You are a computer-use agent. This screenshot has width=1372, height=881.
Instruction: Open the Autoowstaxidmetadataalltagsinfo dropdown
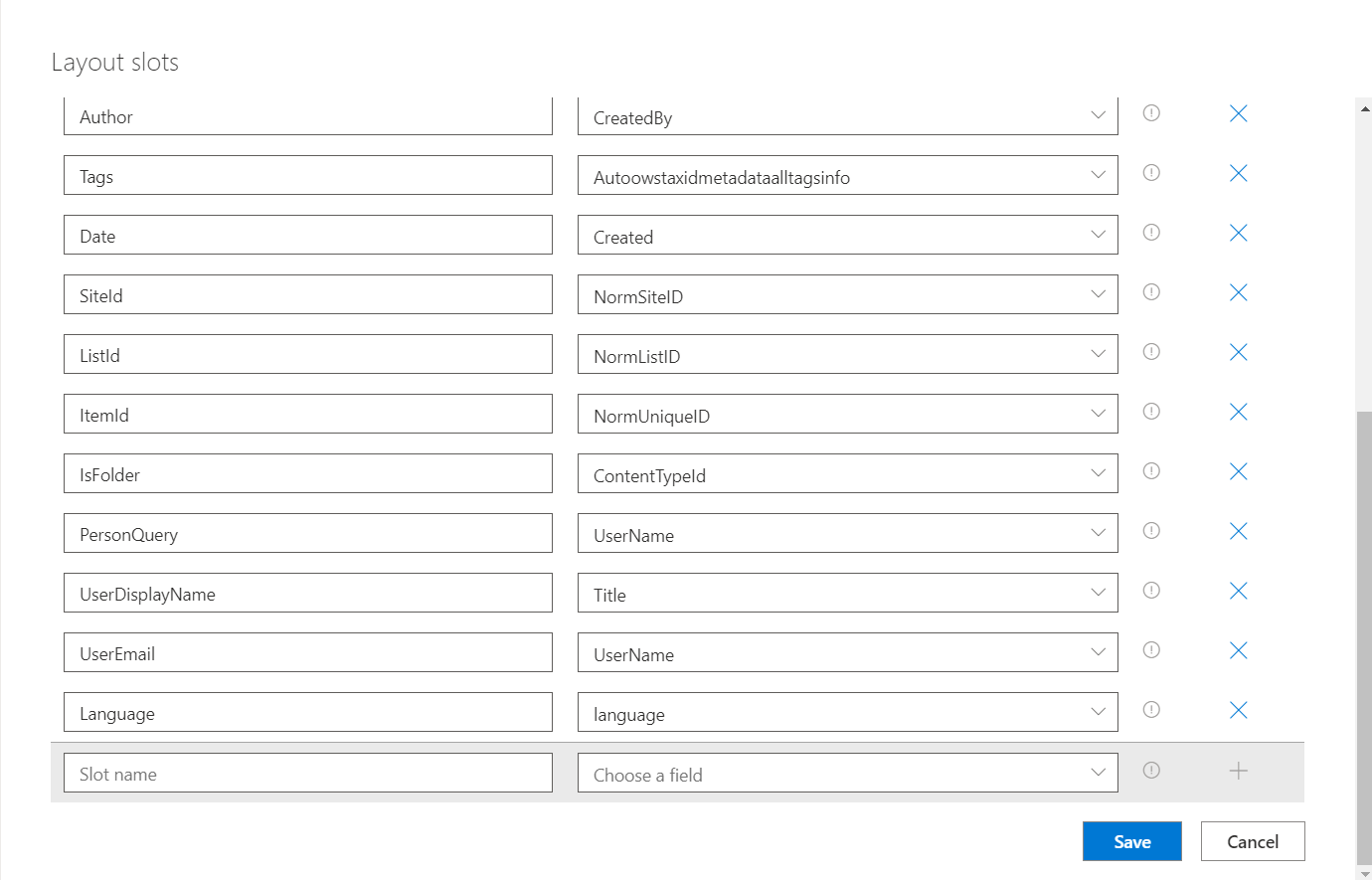click(x=1098, y=174)
